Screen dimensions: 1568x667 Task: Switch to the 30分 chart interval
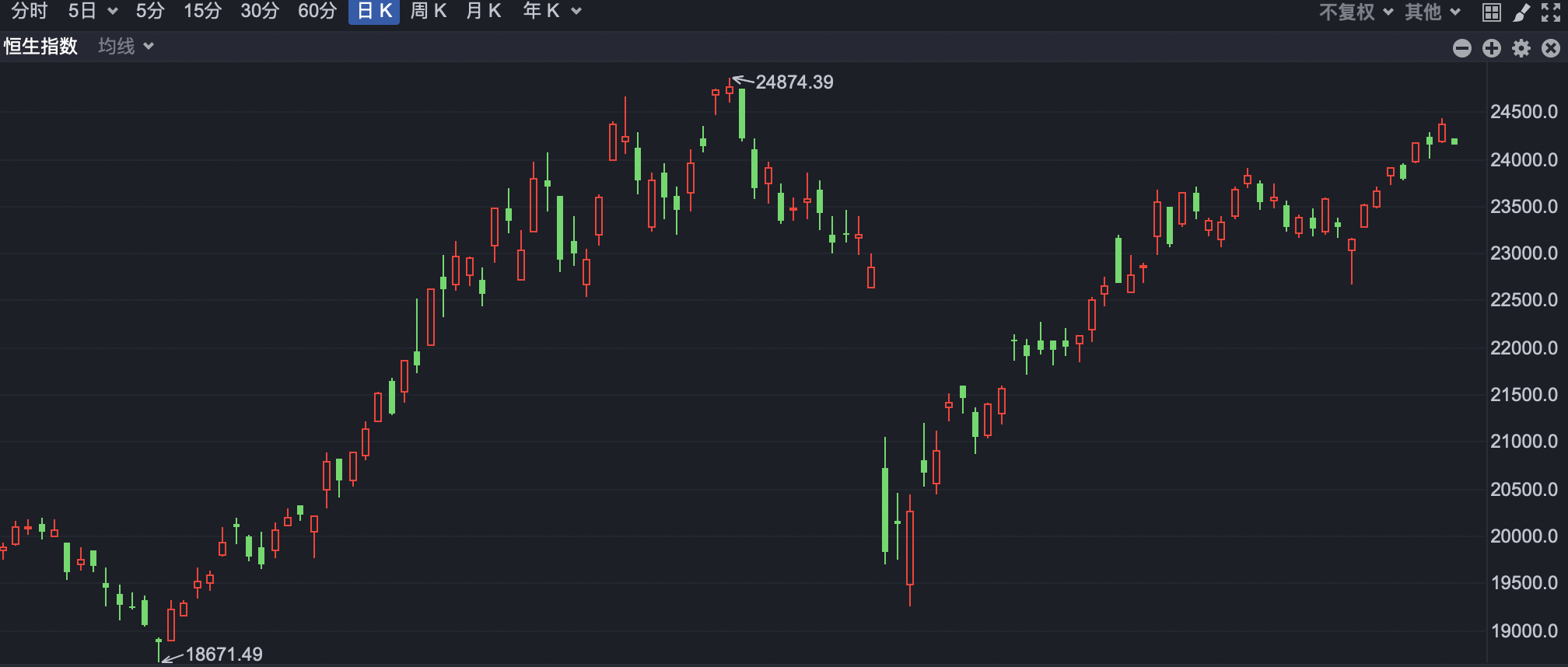click(260, 11)
